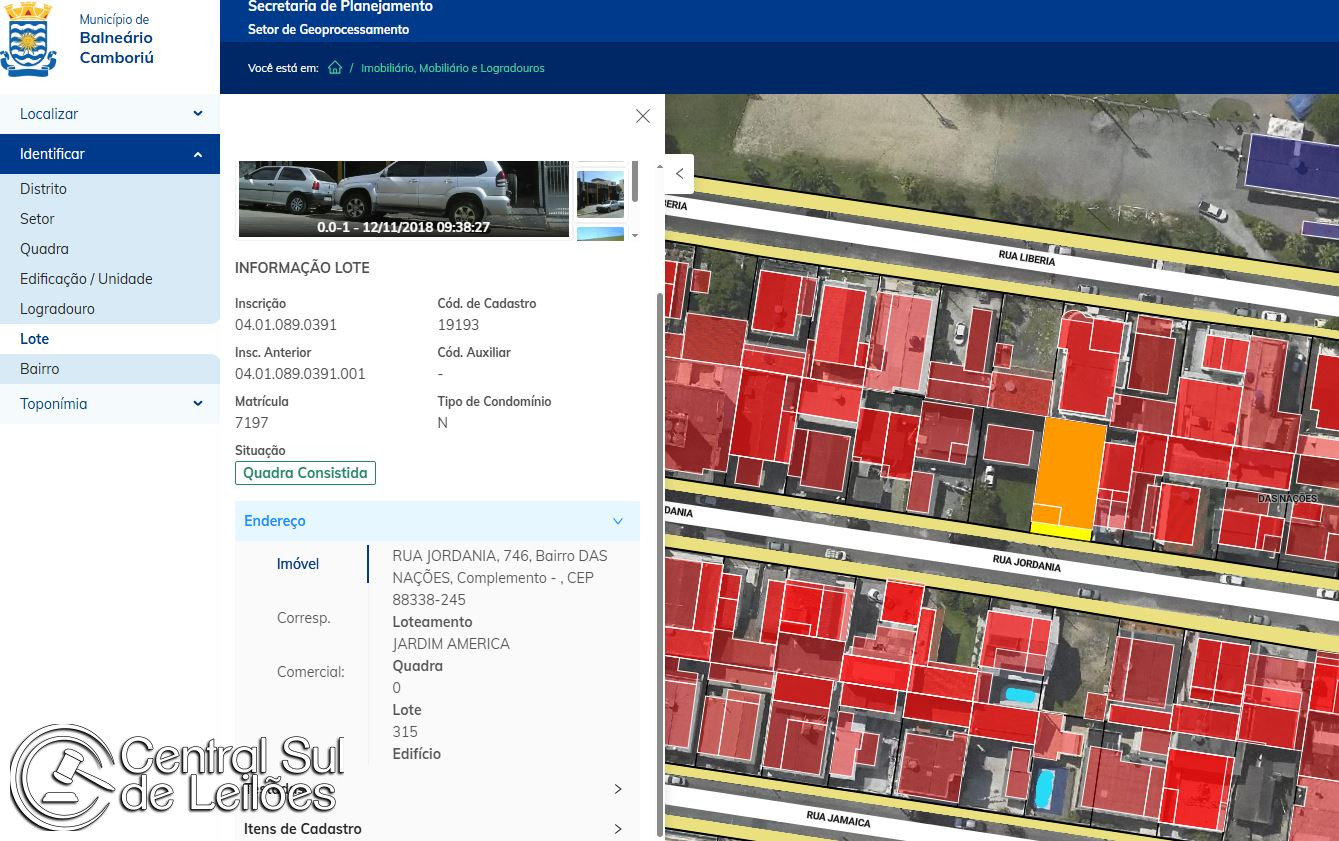Click Lote value 315
Viewport: 1339px width, 841px height.
(405, 732)
